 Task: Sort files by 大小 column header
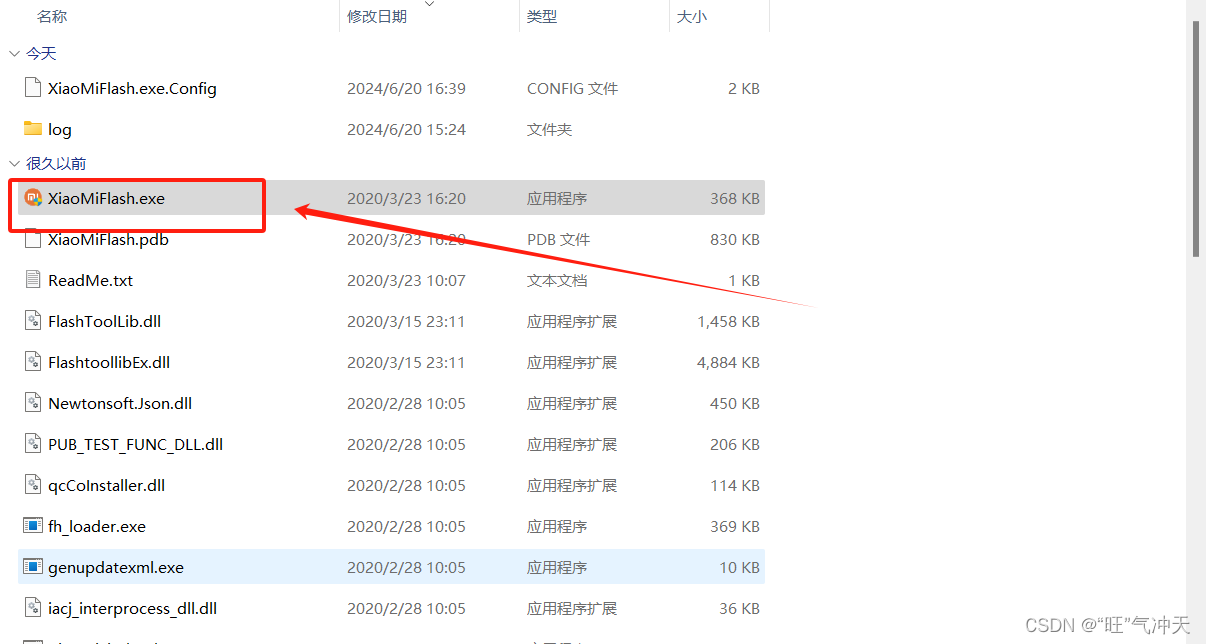click(692, 17)
